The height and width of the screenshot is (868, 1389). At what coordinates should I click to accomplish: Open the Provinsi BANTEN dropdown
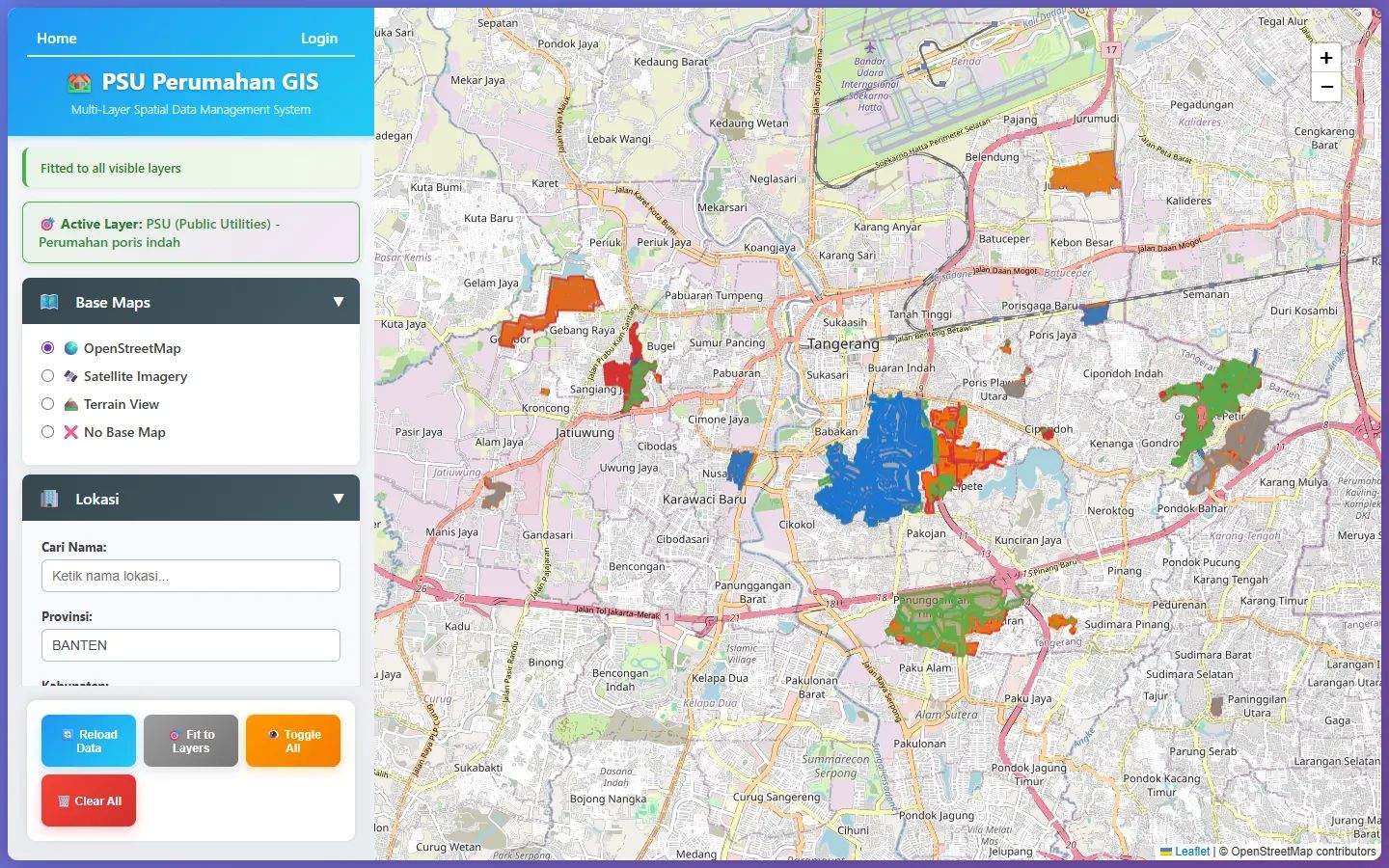[191, 645]
